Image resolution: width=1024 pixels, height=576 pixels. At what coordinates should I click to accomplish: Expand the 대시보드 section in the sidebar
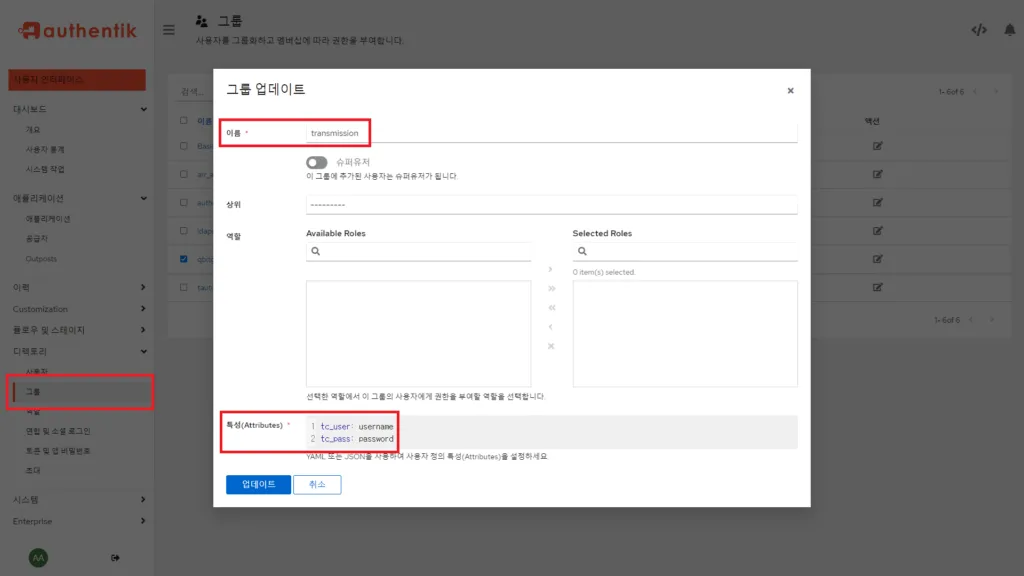[x=75, y=108]
